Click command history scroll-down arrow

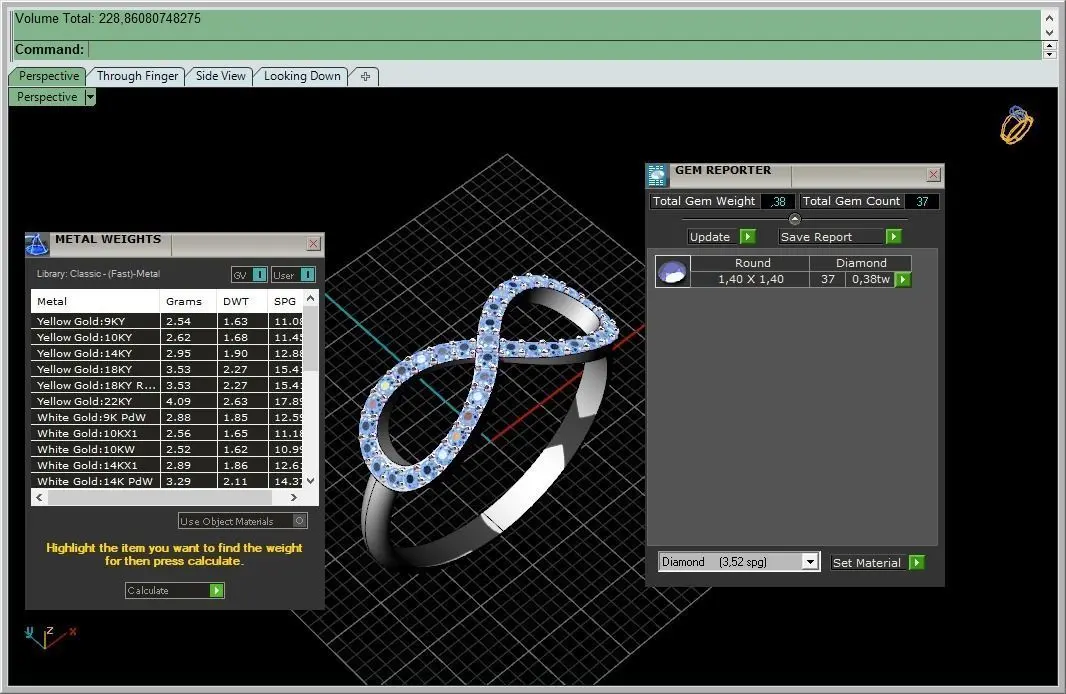(x=1049, y=32)
